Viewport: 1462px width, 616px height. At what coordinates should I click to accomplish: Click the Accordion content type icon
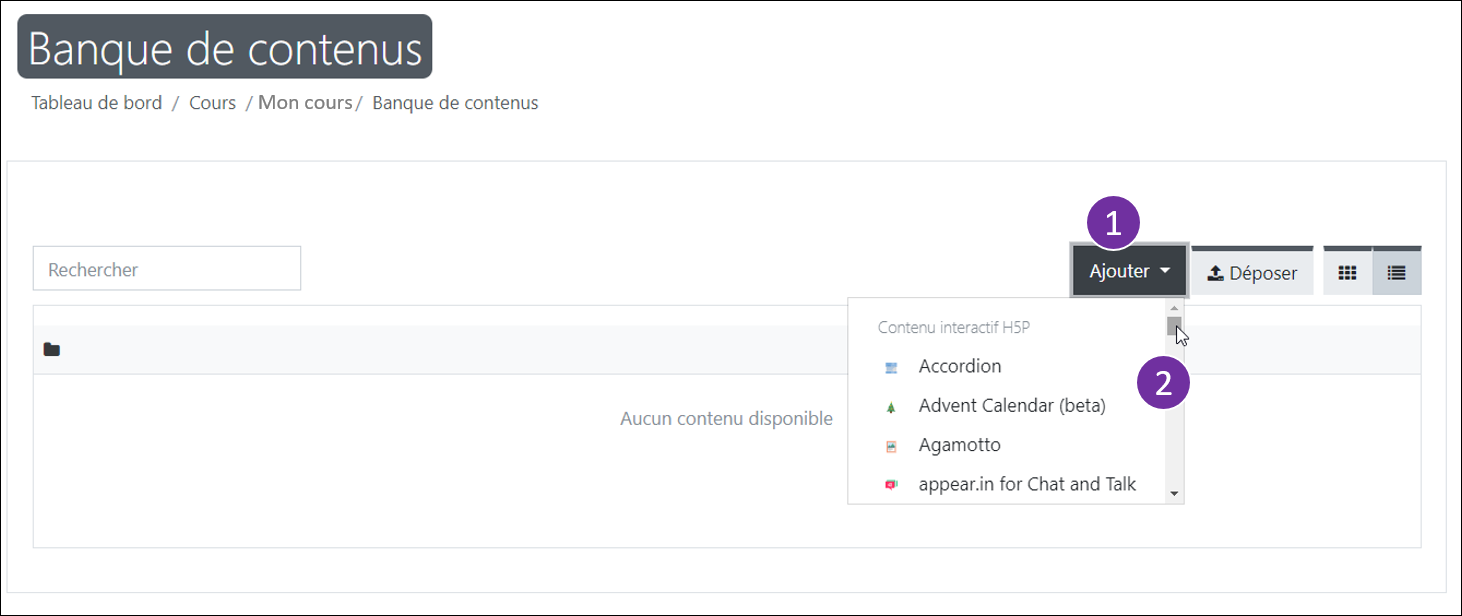[891, 367]
